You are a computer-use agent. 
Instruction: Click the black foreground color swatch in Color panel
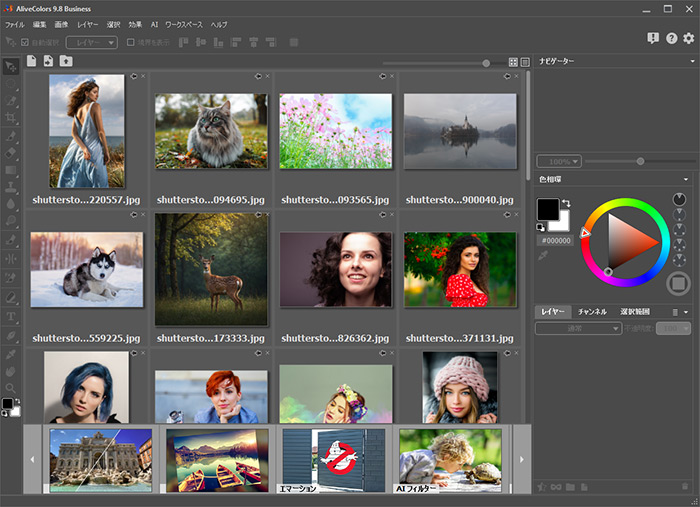[548, 209]
